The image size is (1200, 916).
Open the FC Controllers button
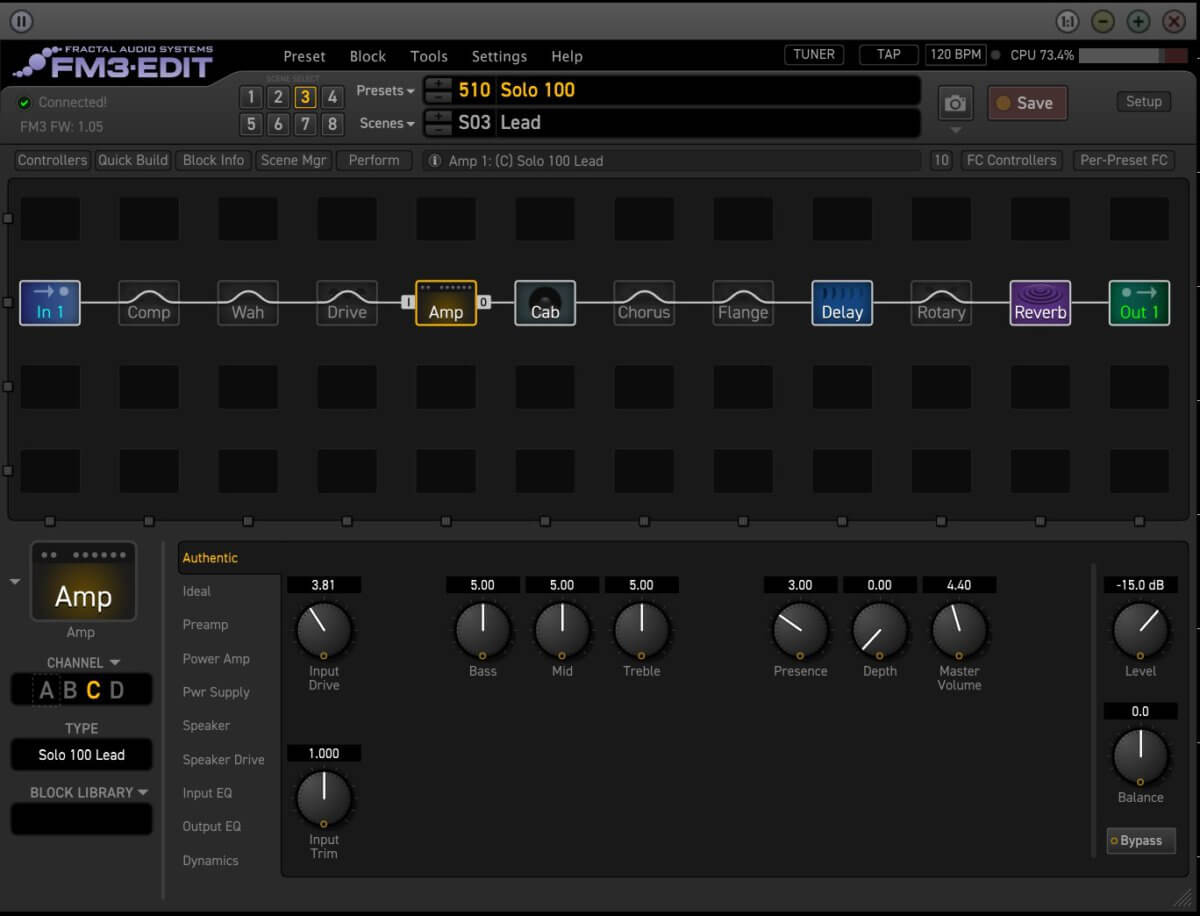[x=1011, y=160]
